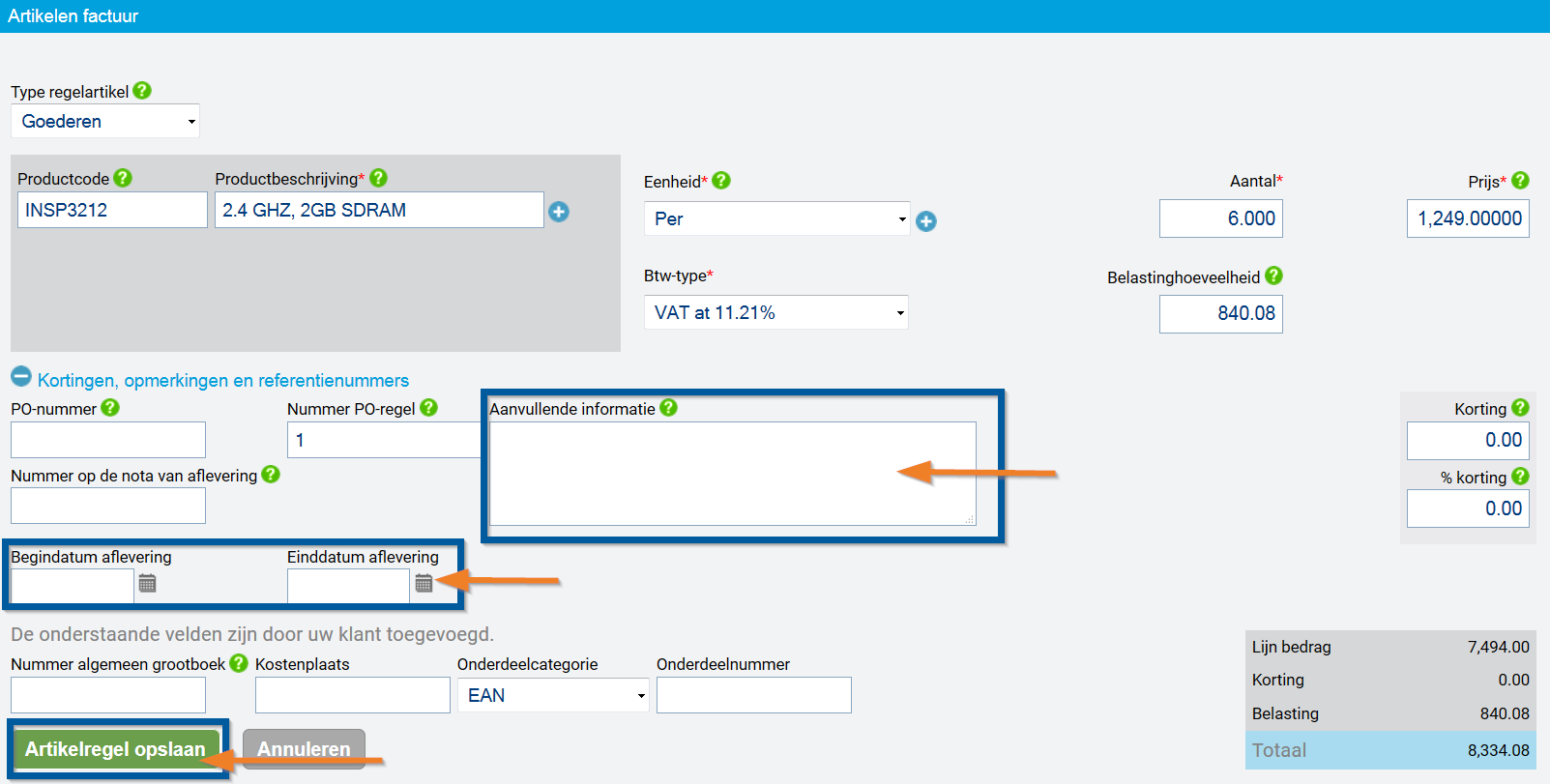Click the Artikelen factuur header title
The width and height of the screenshot is (1550, 784).
73,15
